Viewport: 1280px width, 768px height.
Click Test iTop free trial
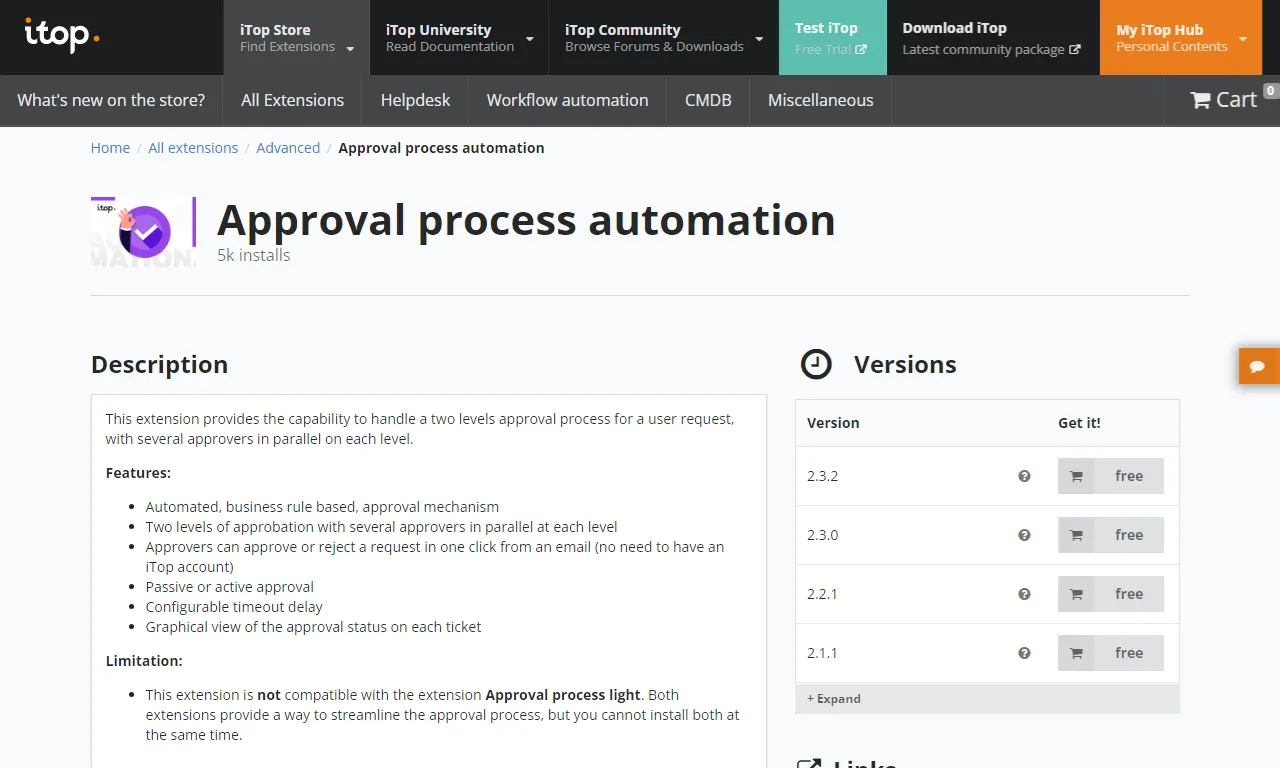[832, 38]
